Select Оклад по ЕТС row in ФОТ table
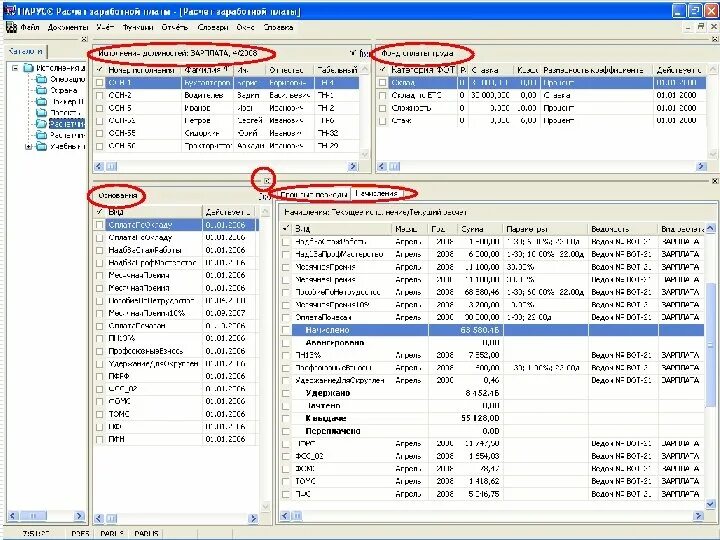The image size is (720, 540). click(541, 96)
